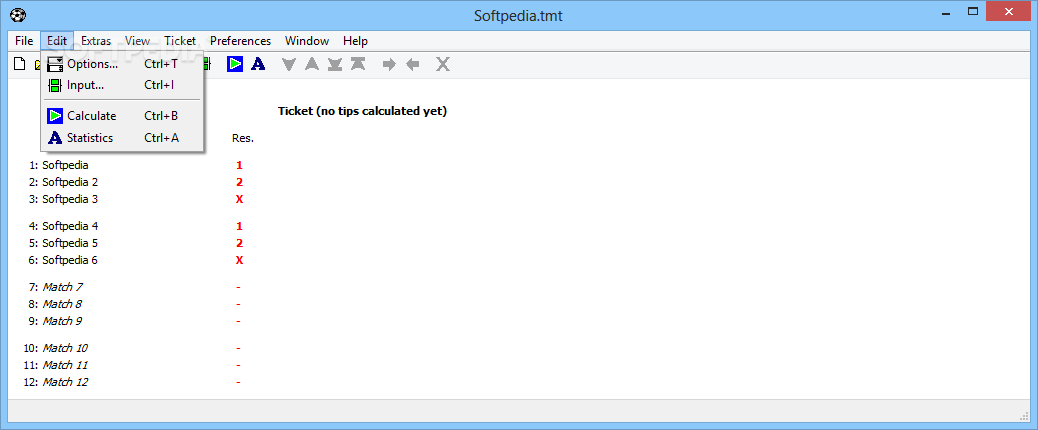
Task: Click the Calculate play icon in the toolbar
Action: [235, 64]
